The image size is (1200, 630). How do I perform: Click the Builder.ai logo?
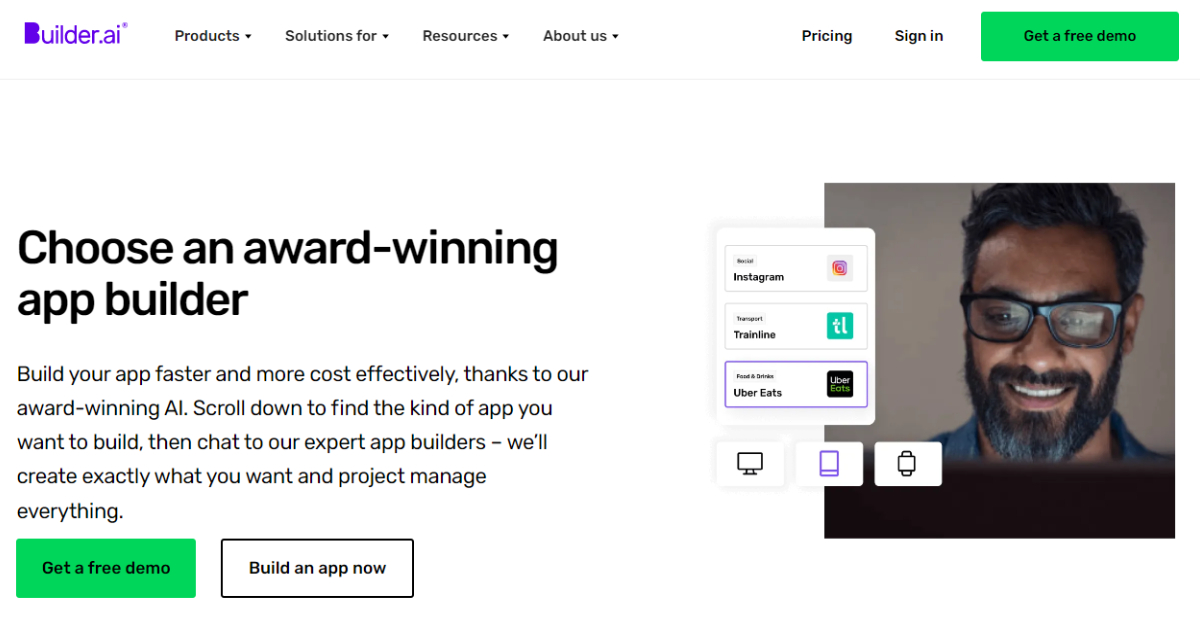(76, 34)
